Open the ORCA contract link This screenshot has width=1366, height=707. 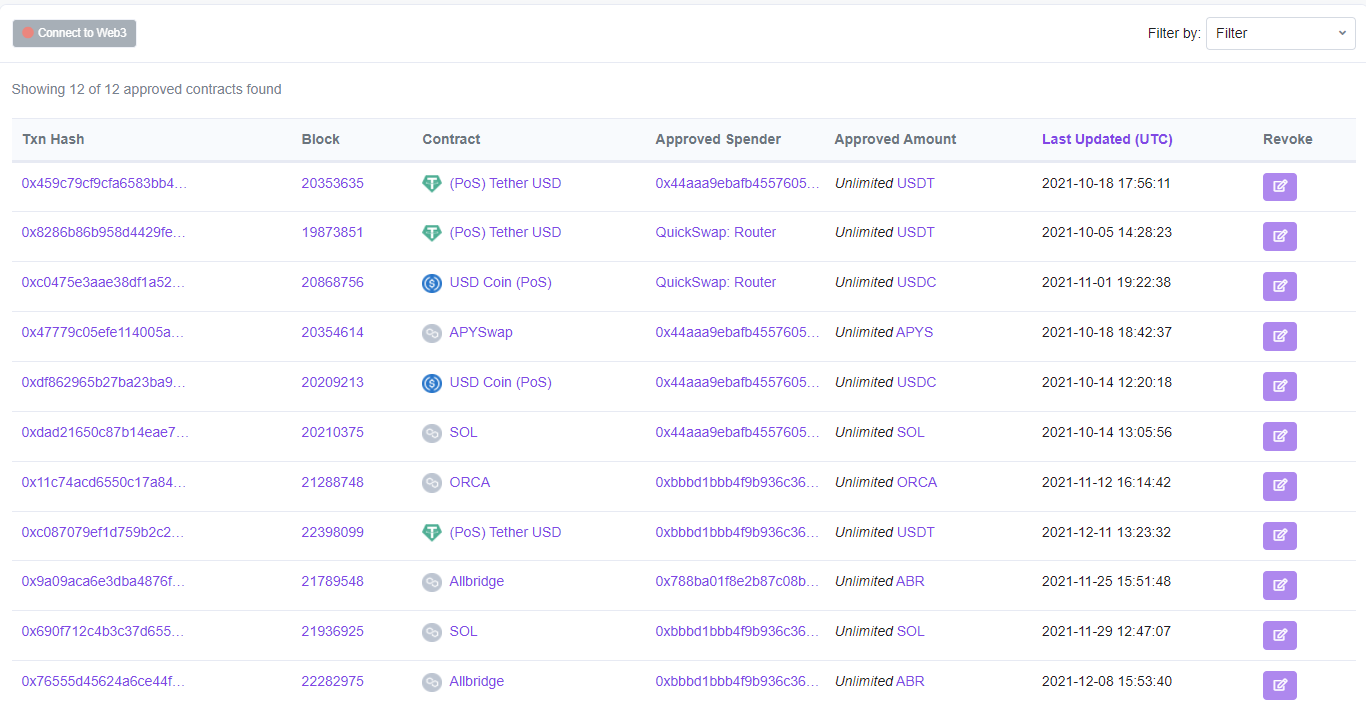[x=470, y=482]
